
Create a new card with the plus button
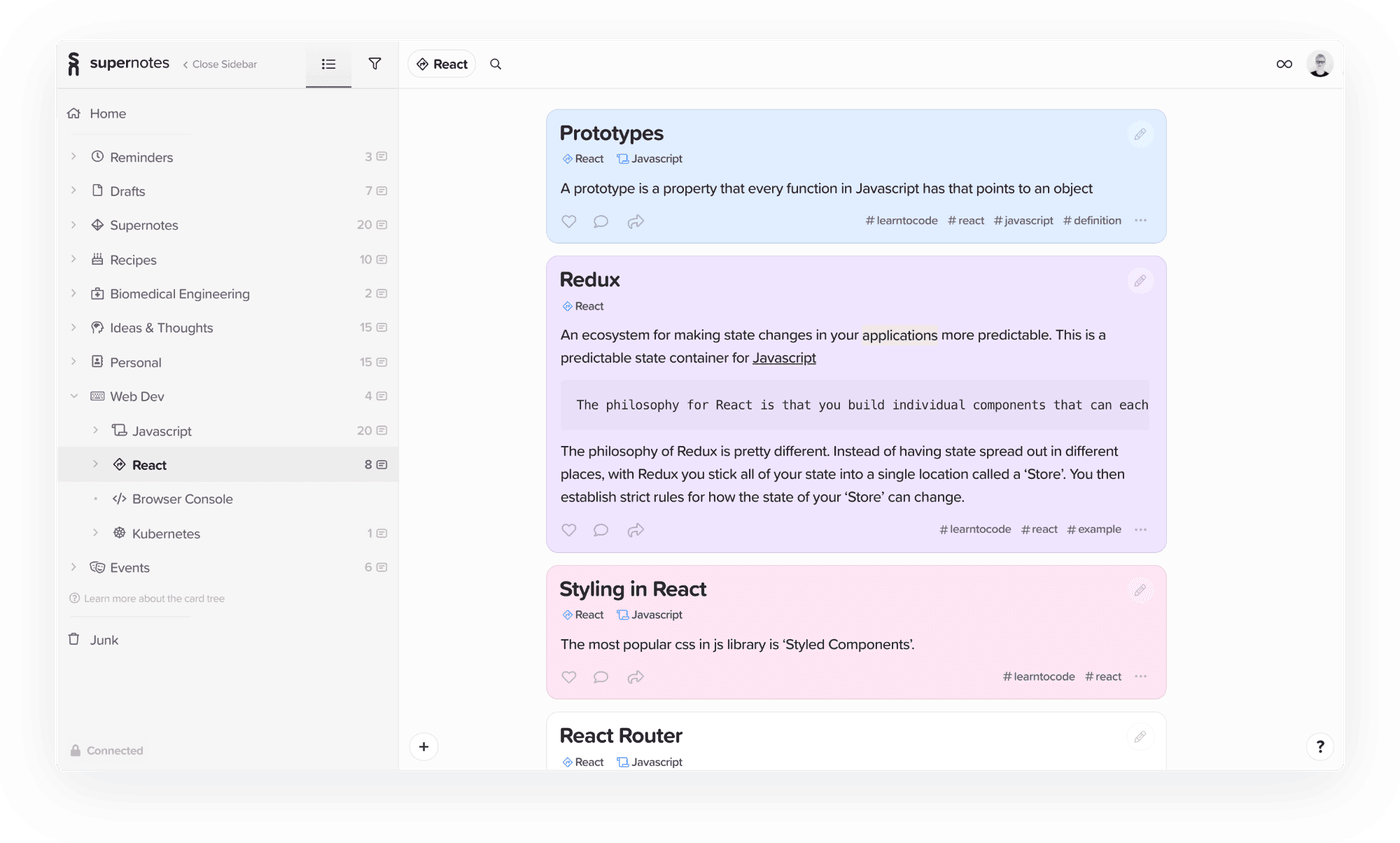(x=423, y=746)
